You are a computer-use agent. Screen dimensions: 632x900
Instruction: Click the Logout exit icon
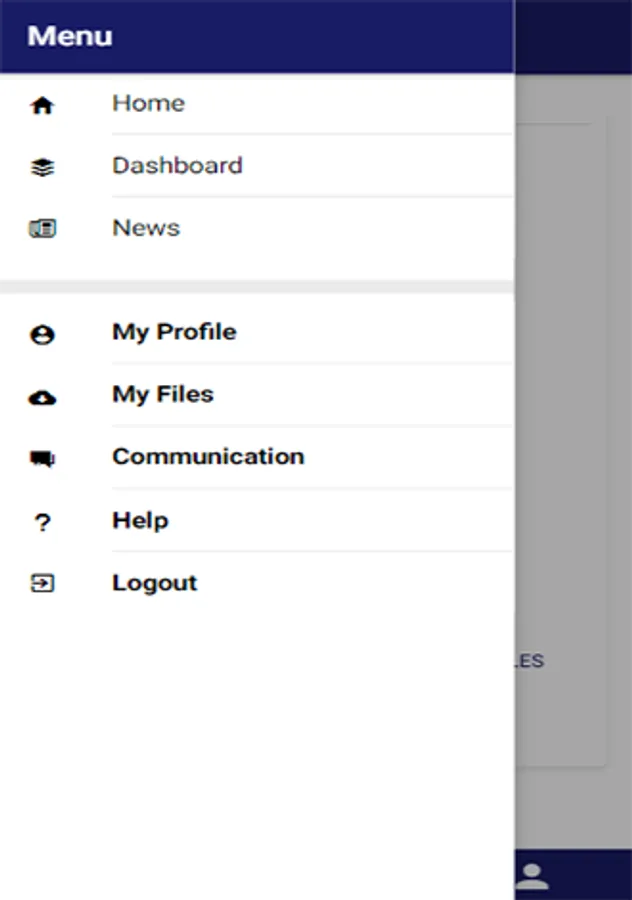[42, 584]
